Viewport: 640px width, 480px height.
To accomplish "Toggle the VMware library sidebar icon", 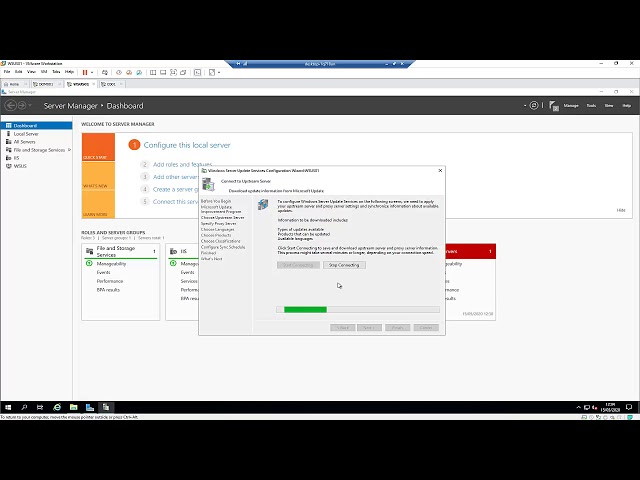I will pos(153,72).
